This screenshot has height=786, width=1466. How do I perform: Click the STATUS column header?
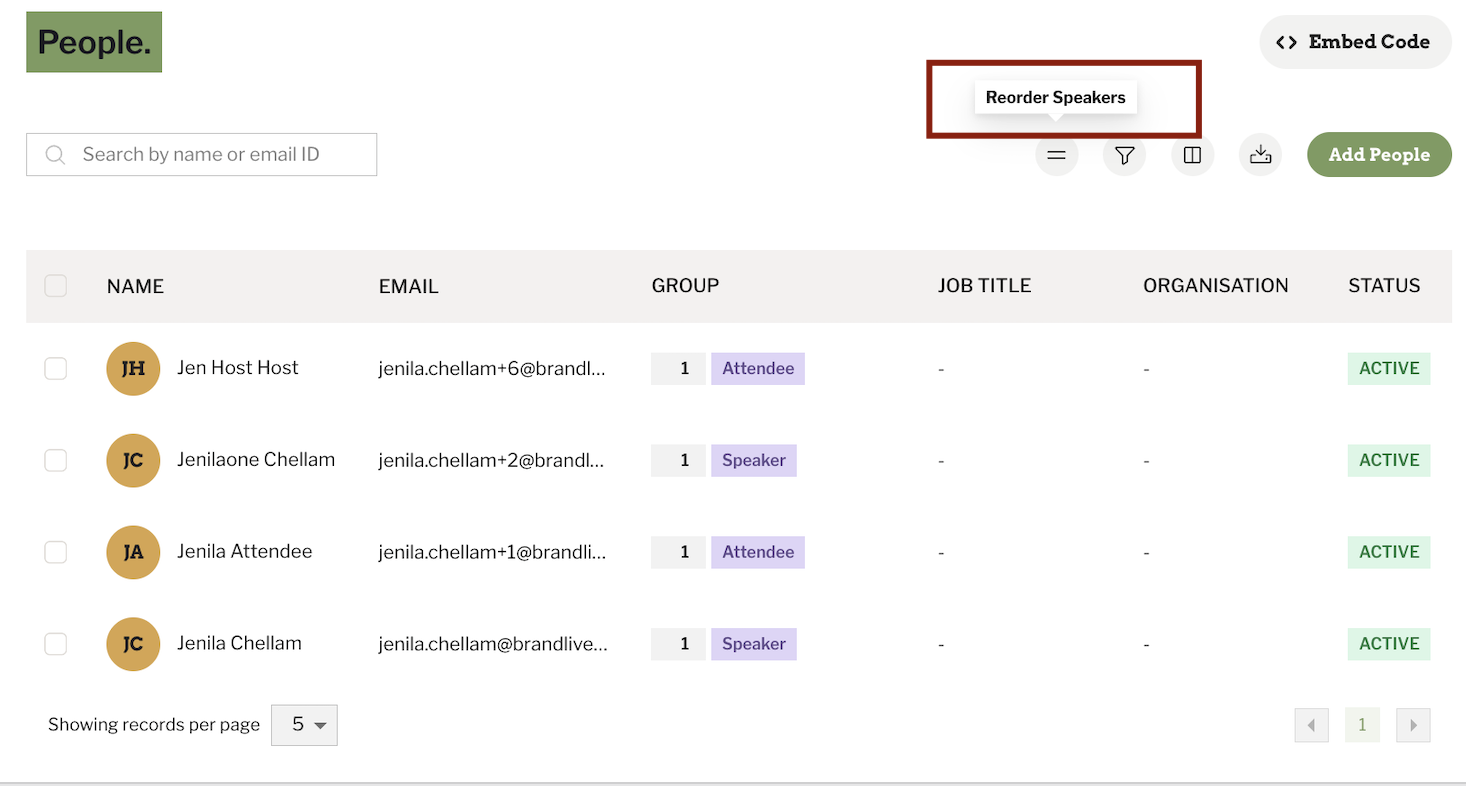pos(1384,286)
